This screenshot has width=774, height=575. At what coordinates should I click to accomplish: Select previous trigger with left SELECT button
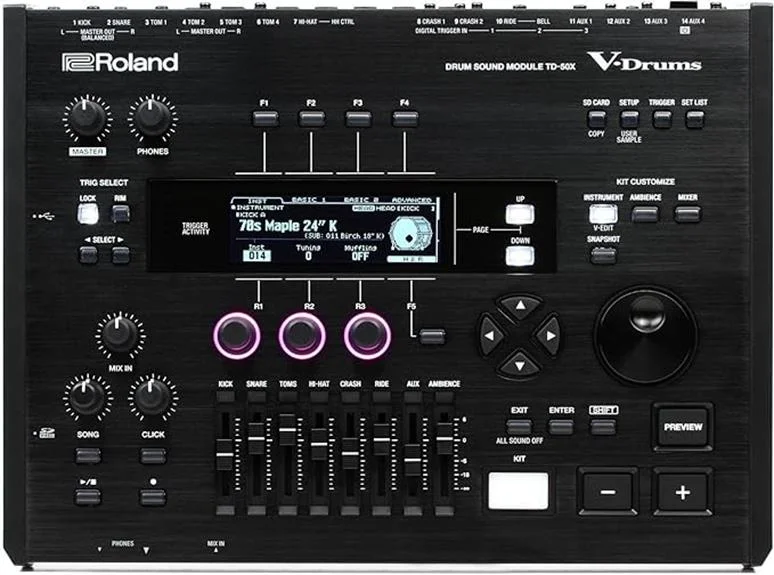coord(88,255)
